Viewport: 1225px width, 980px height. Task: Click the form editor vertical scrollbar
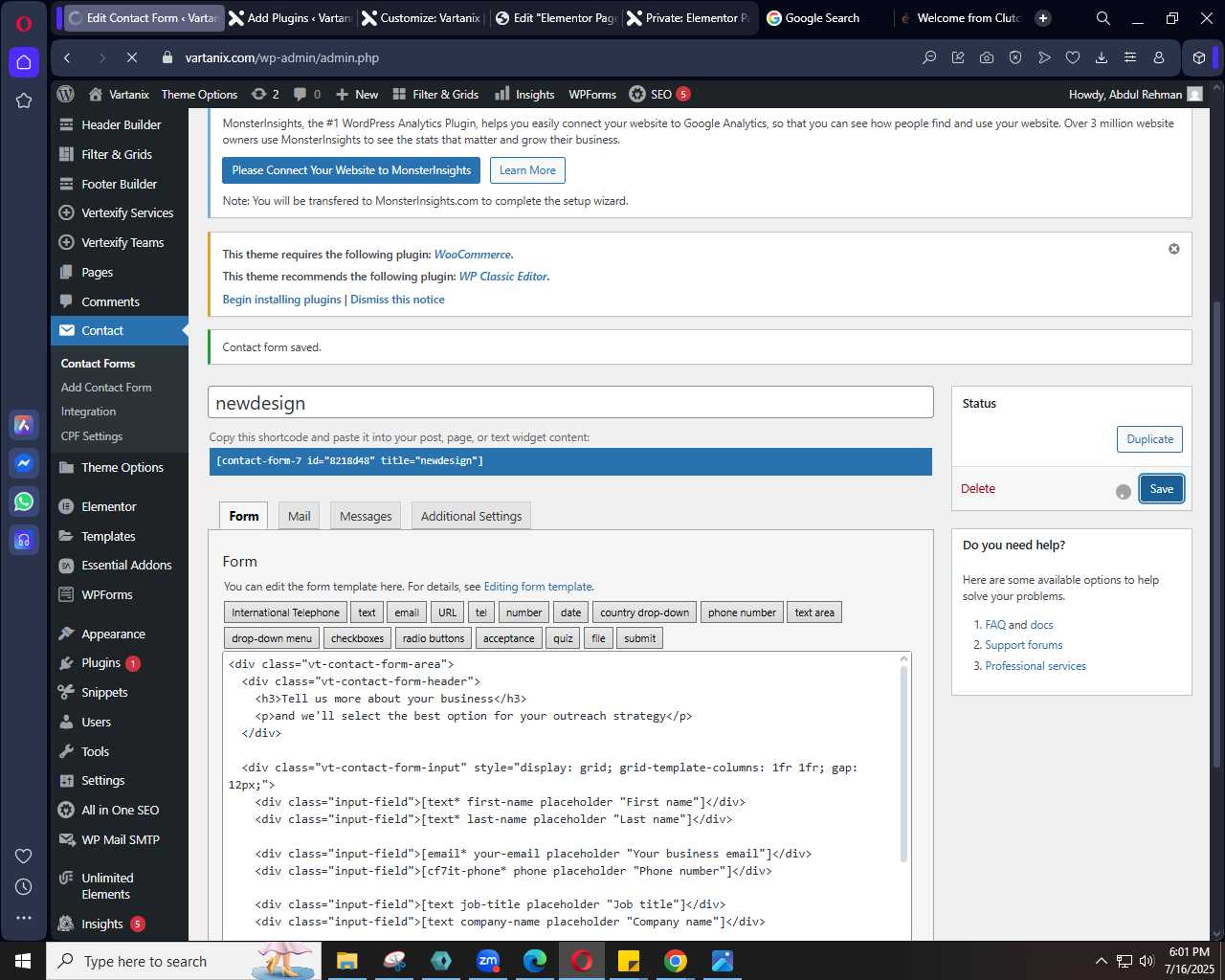[x=903, y=766]
